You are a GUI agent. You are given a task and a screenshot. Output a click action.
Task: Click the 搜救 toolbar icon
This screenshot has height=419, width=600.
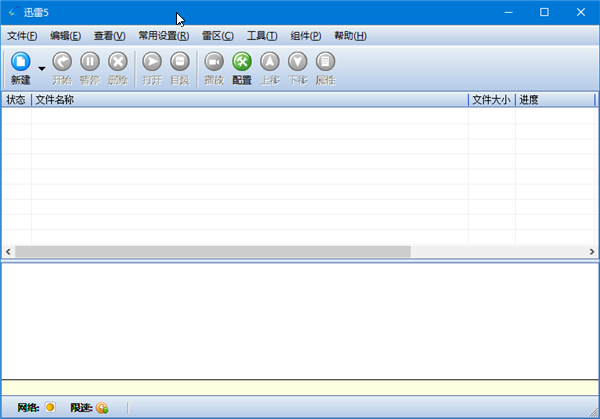214,62
